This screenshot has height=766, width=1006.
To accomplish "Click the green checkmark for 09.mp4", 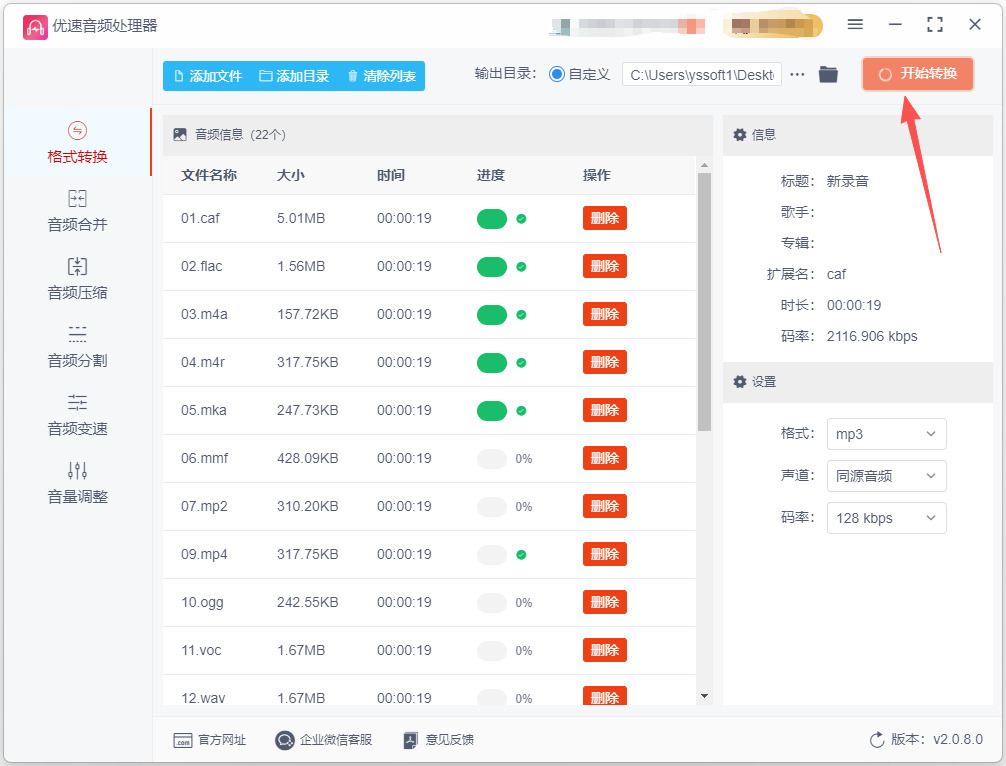I will pos(522,555).
